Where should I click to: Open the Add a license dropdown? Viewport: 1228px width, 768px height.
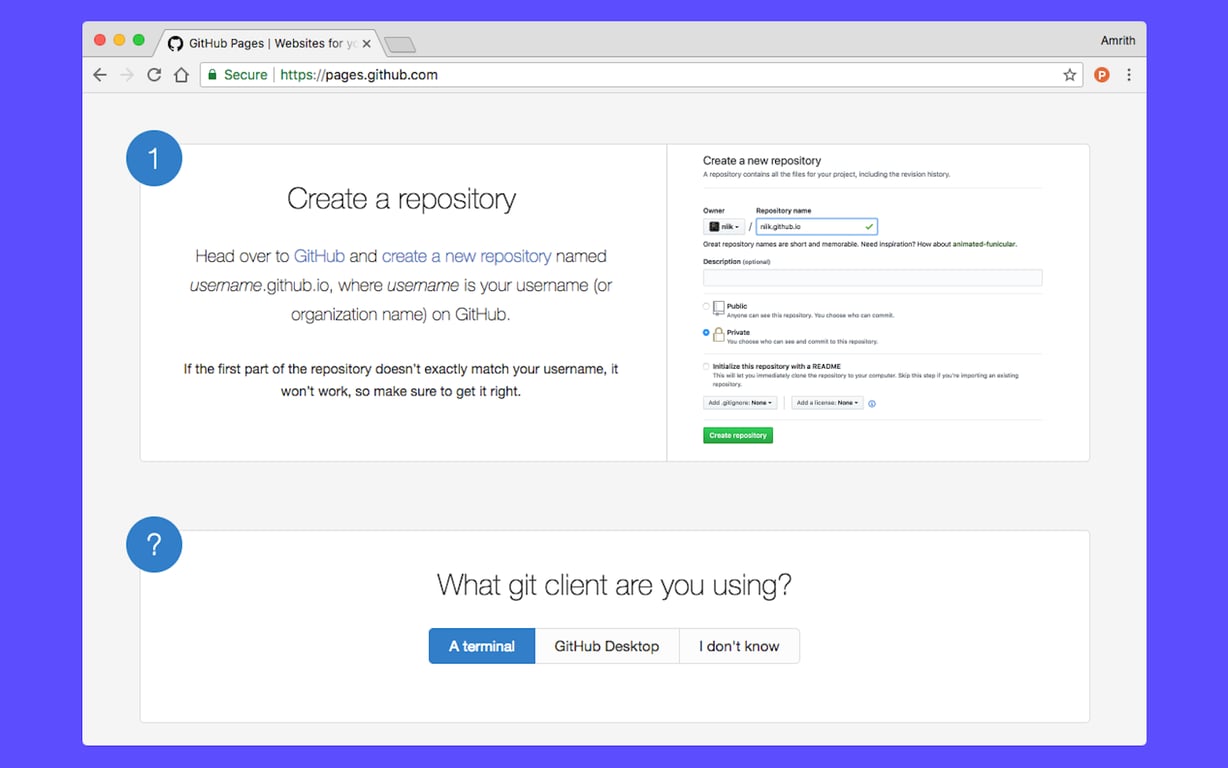pos(827,402)
